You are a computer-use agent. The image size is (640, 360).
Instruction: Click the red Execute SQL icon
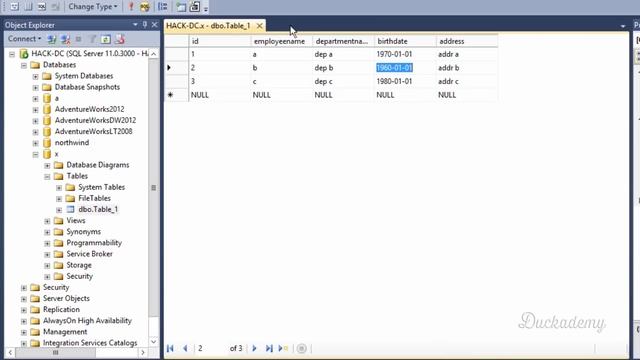[131, 7]
